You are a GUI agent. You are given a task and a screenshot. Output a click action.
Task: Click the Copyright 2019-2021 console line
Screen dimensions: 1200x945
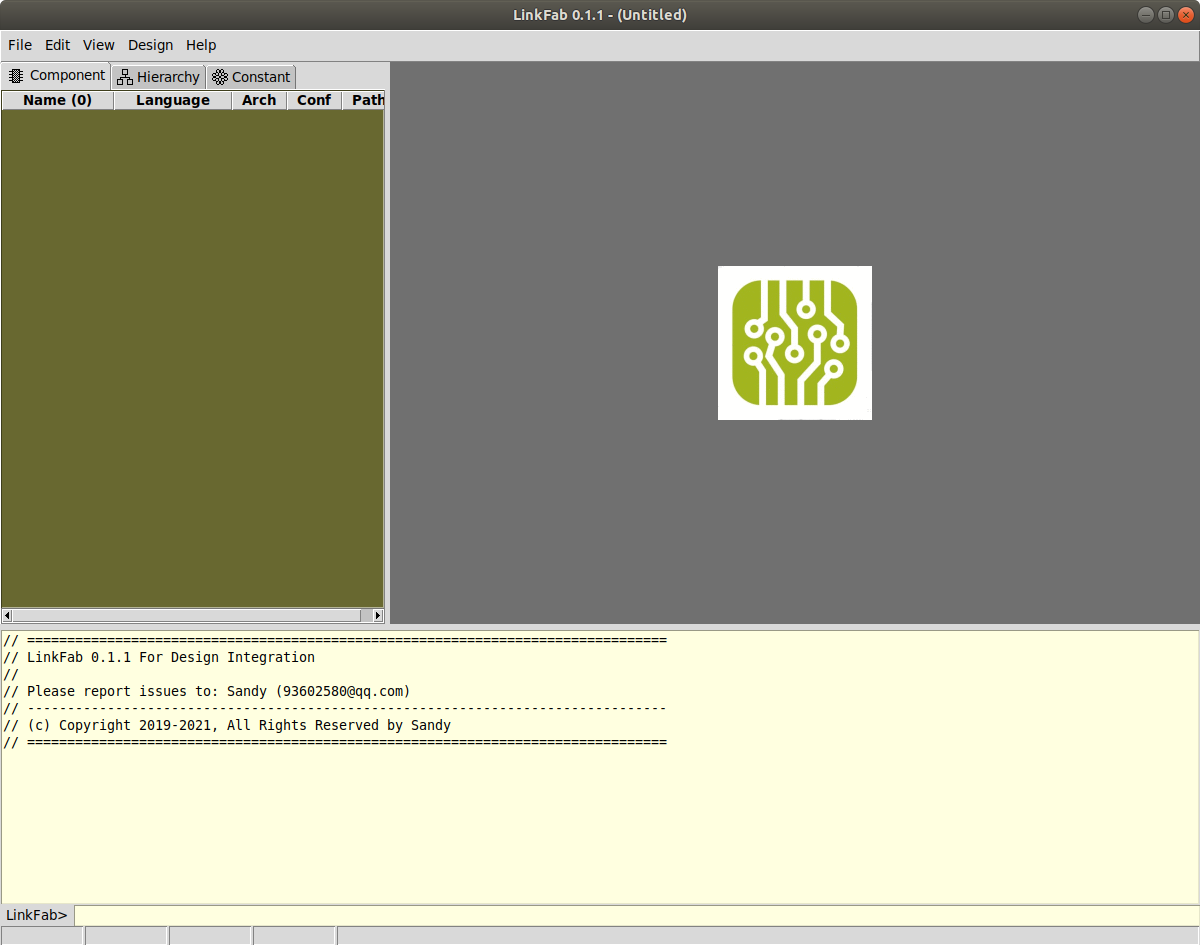[x=227, y=725]
